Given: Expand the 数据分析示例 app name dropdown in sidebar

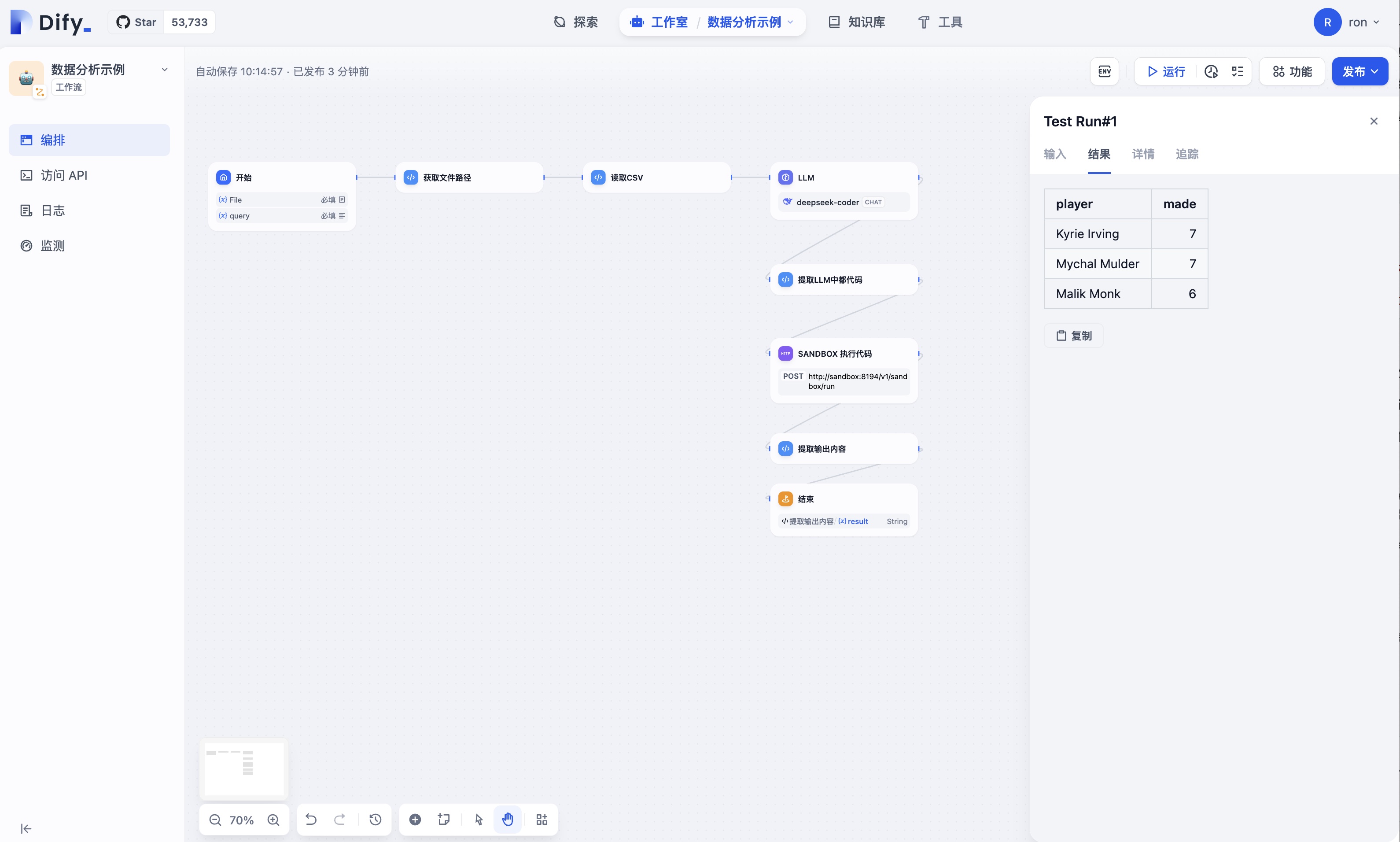Looking at the screenshot, I should tap(165, 70).
